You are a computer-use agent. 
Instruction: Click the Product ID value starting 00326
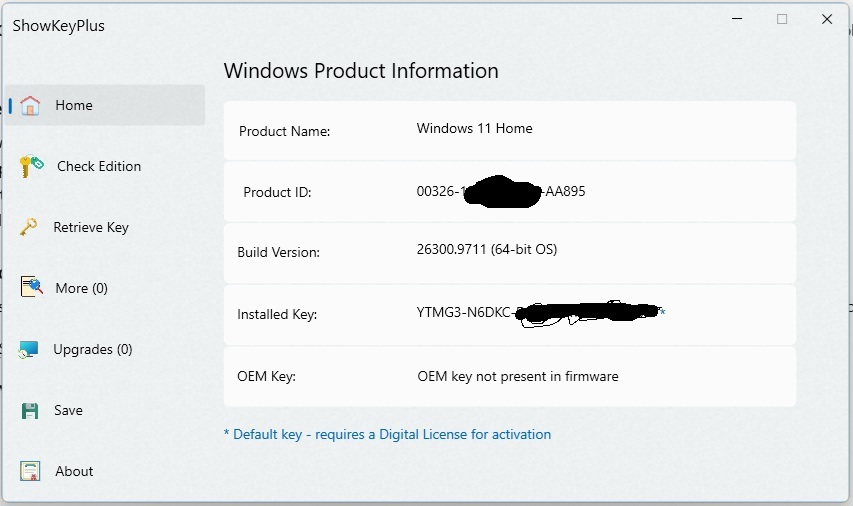pos(500,192)
